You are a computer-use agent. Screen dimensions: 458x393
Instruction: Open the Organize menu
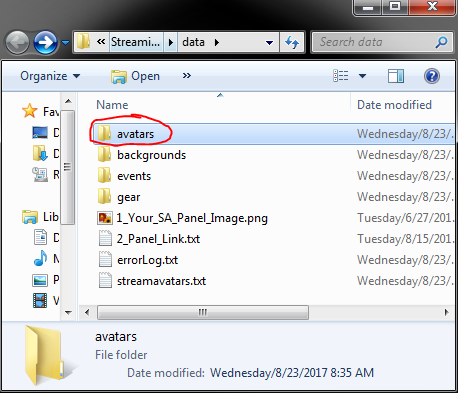click(50, 76)
